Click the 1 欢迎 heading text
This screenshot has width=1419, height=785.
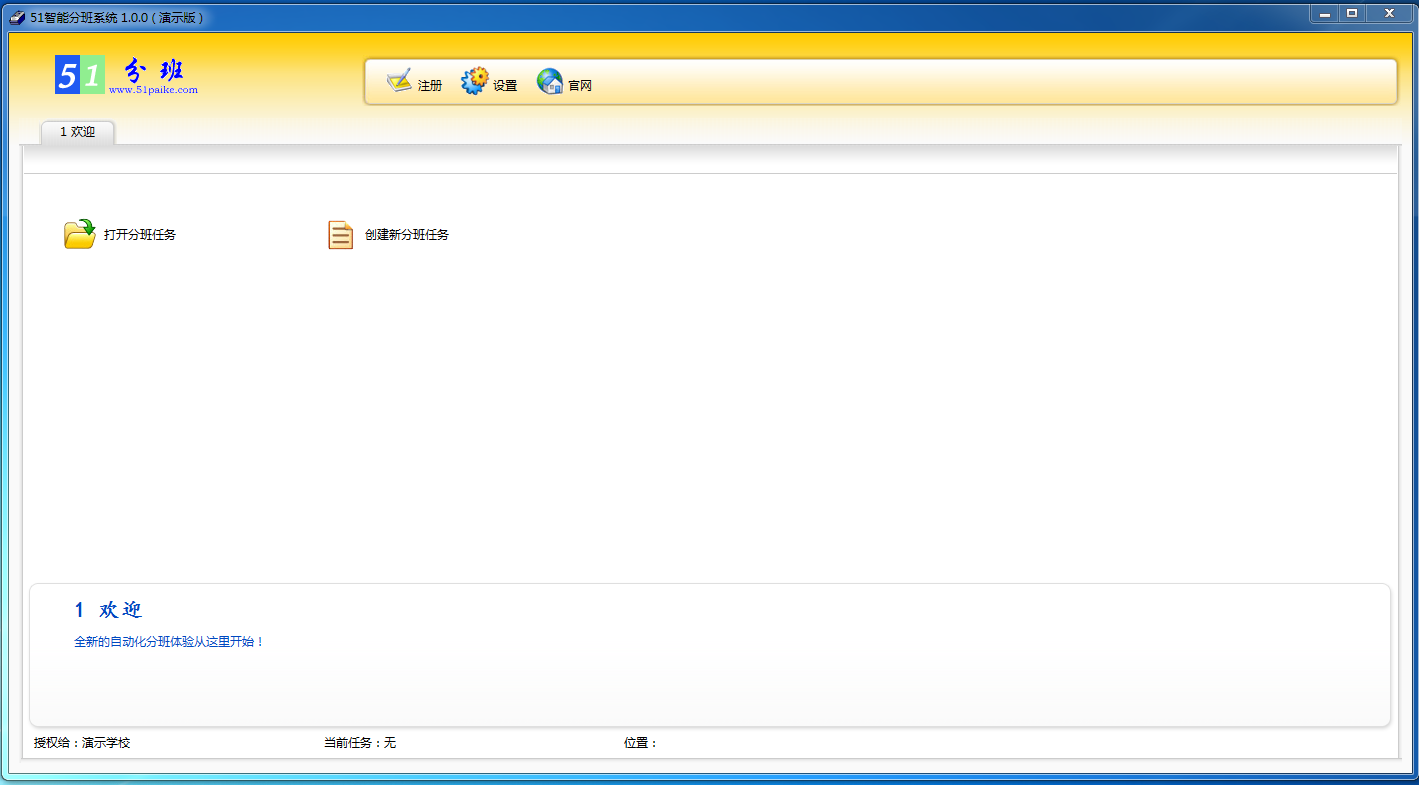(x=109, y=609)
